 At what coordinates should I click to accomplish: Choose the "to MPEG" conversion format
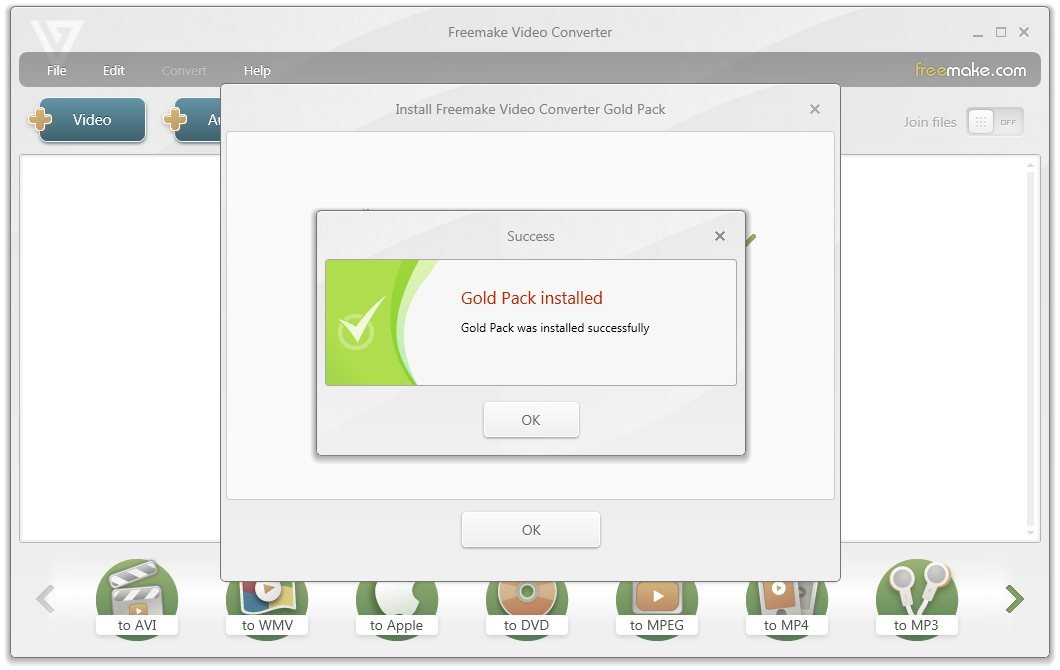click(657, 600)
